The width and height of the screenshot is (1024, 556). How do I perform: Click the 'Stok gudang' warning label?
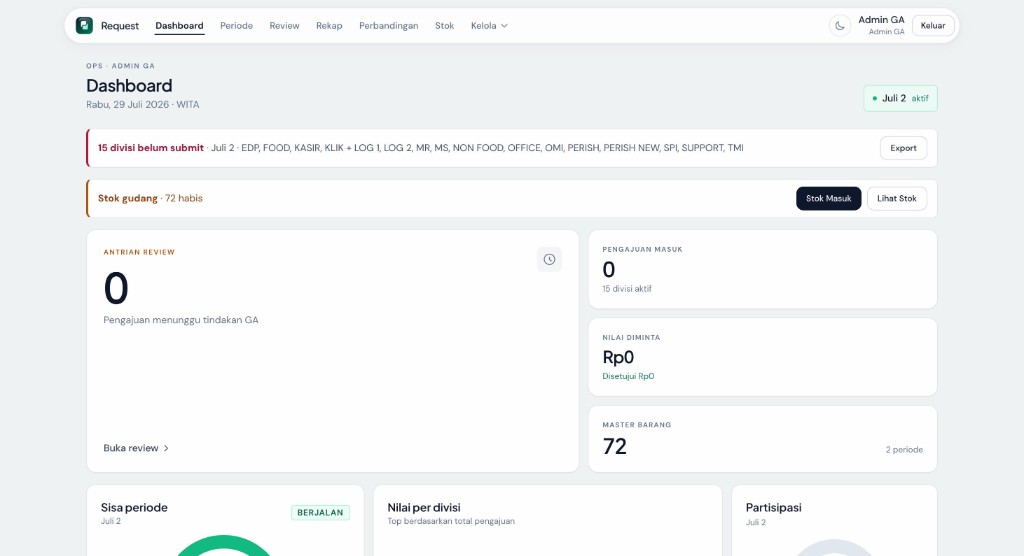coord(128,199)
